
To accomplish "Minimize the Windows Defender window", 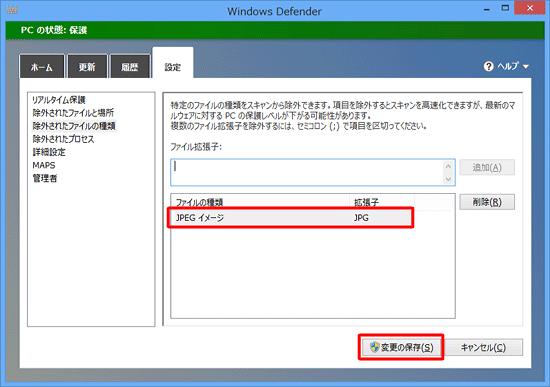I will [x=487, y=9].
